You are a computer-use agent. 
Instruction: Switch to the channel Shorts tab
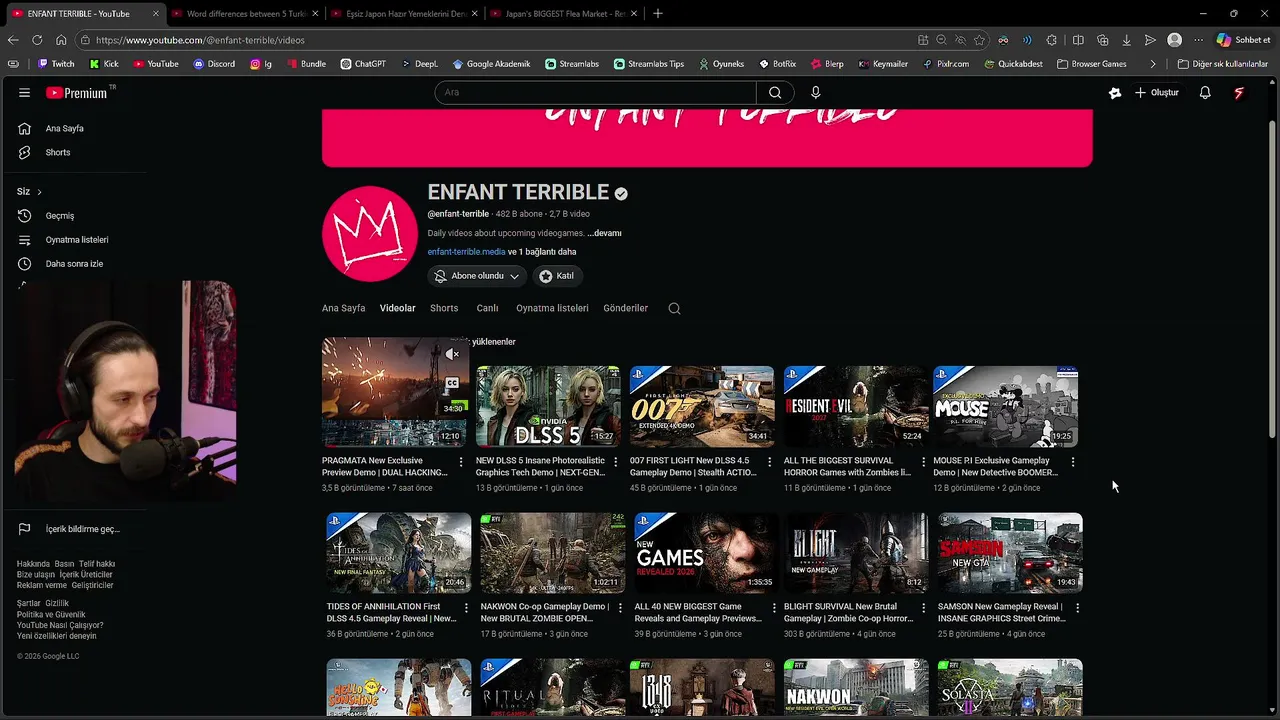[444, 308]
